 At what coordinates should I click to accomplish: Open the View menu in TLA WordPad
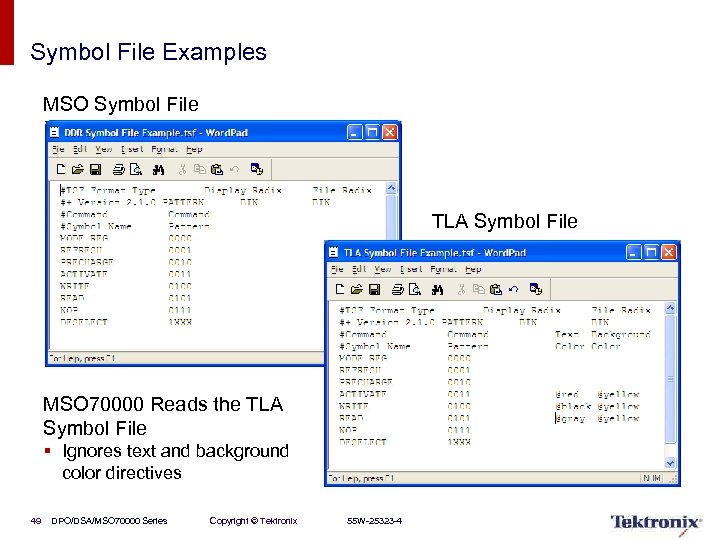pos(382,269)
